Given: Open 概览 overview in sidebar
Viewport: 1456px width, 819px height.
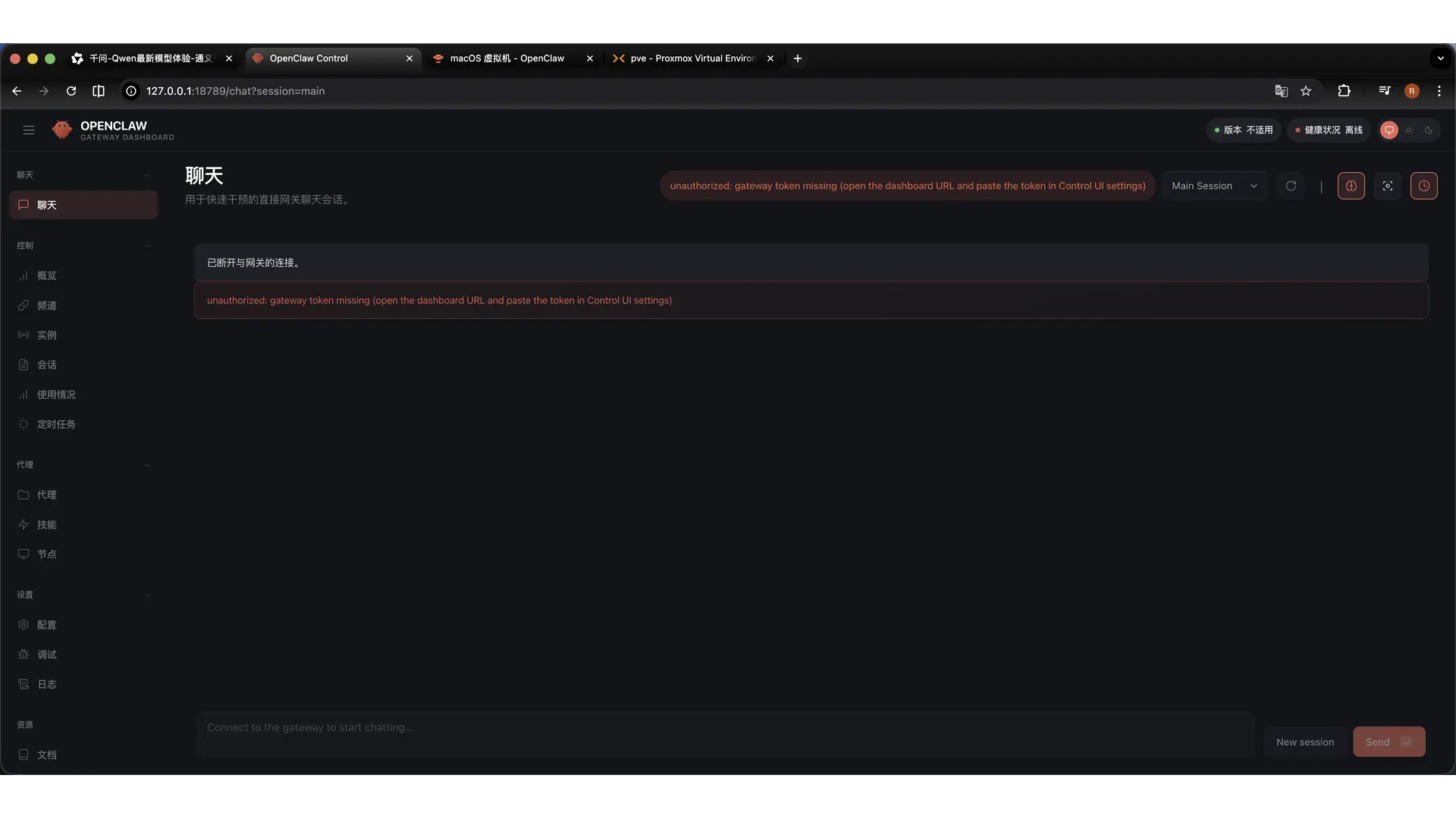Looking at the screenshot, I should 47,276.
